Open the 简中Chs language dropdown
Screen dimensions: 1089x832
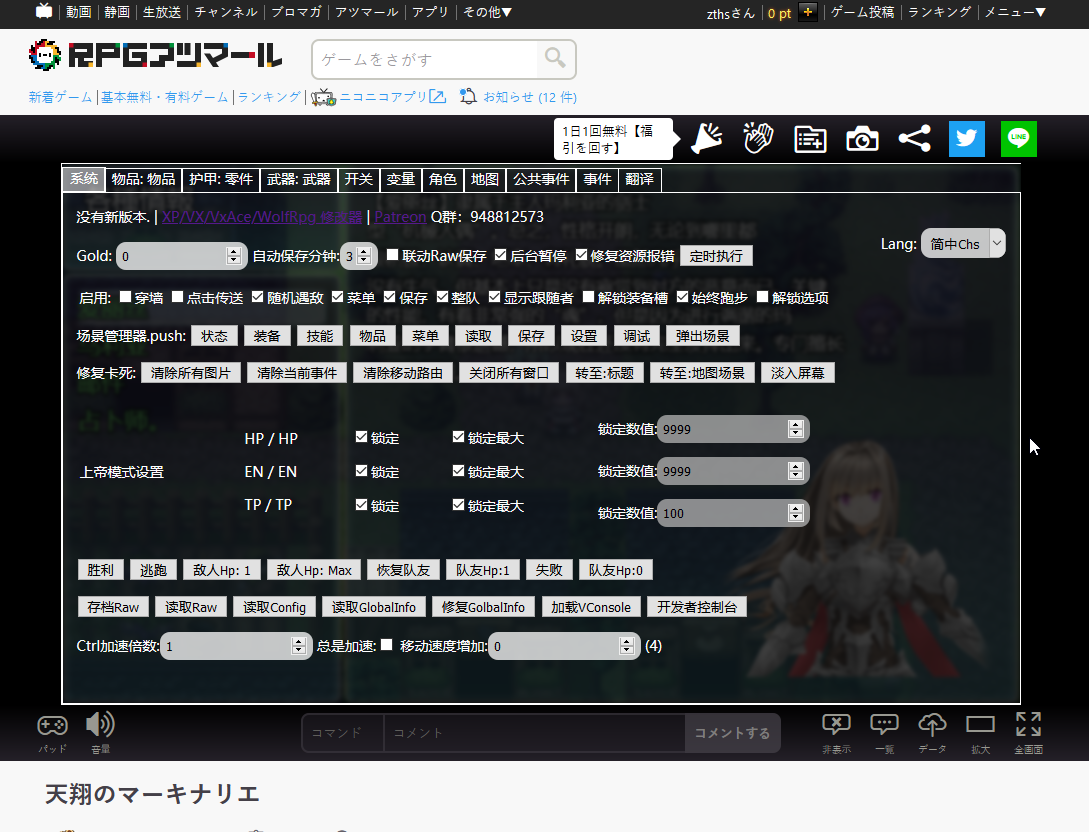[963, 243]
